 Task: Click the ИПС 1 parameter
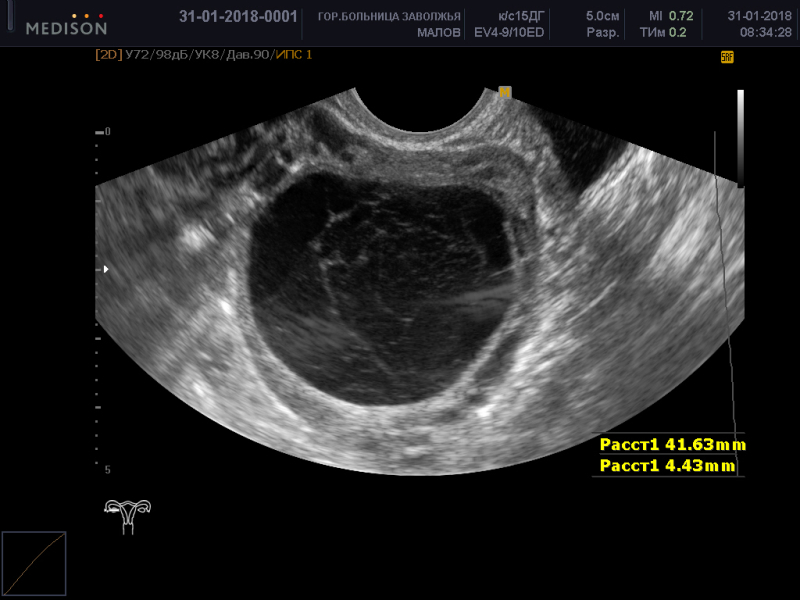click(x=294, y=55)
